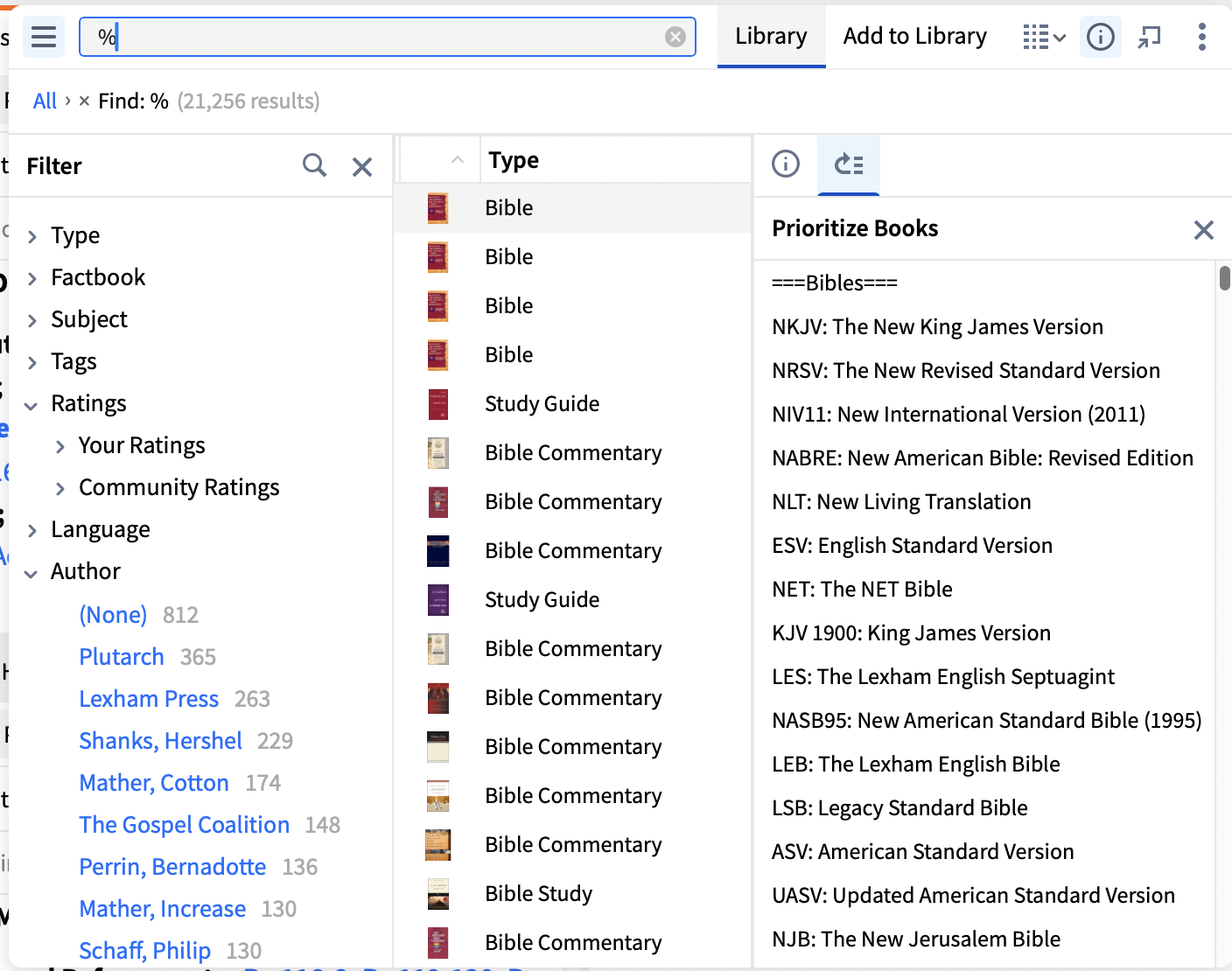This screenshot has width=1232, height=971.
Task: Select UASV: Updated American Standard Version
Action: pos(973,896)
